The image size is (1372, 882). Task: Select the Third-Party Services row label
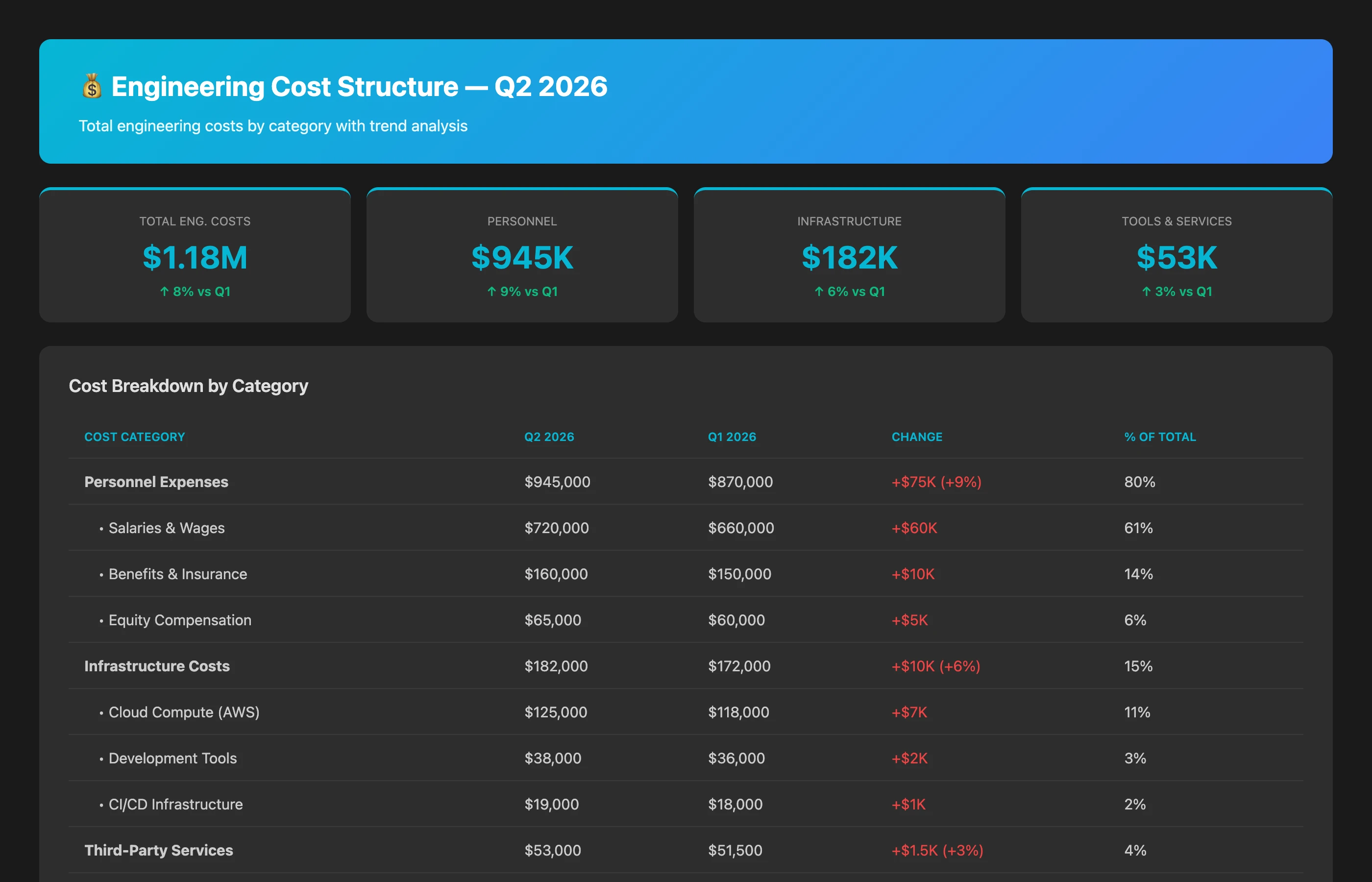pyautogui.click(x=159, y=851)
